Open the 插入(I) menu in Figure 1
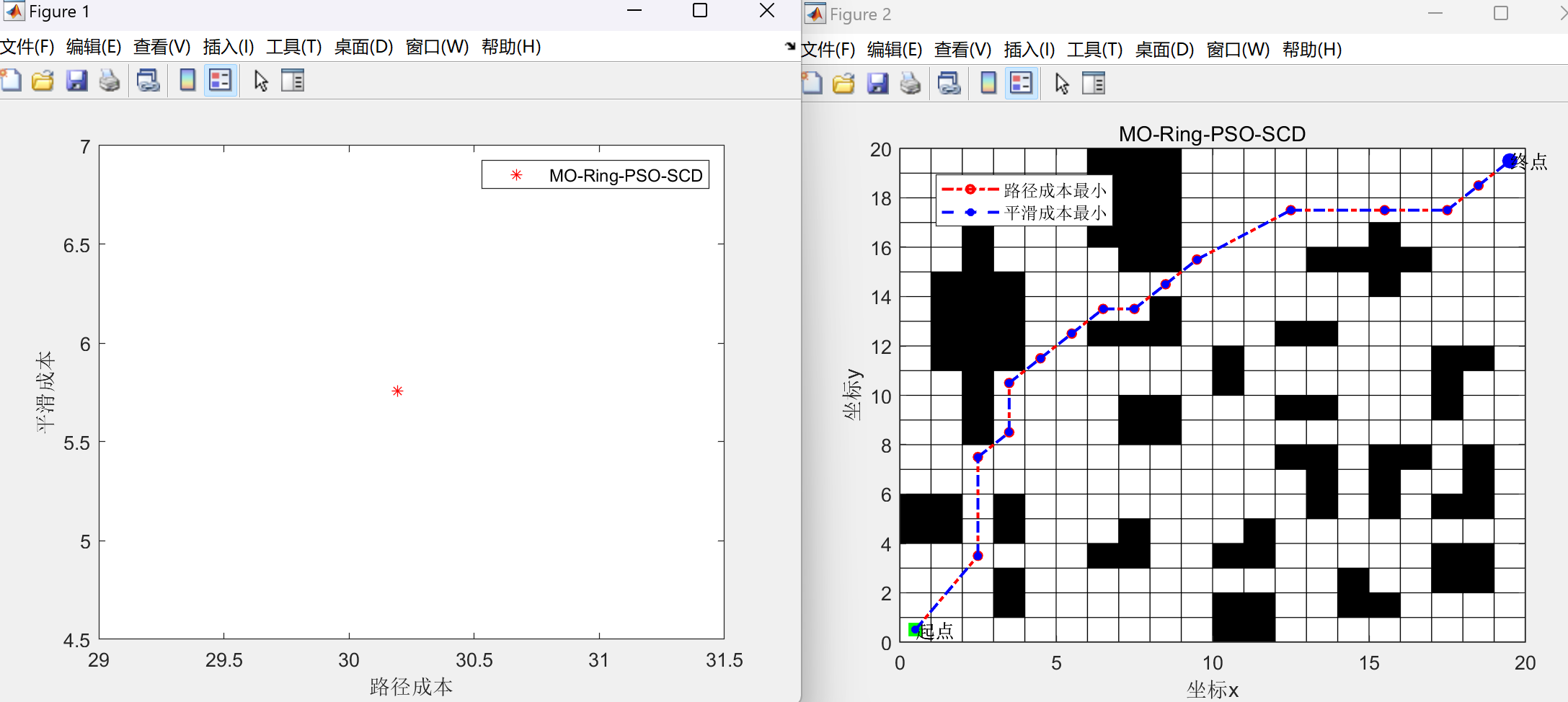The image size is (1568, 702). point(229,47)
